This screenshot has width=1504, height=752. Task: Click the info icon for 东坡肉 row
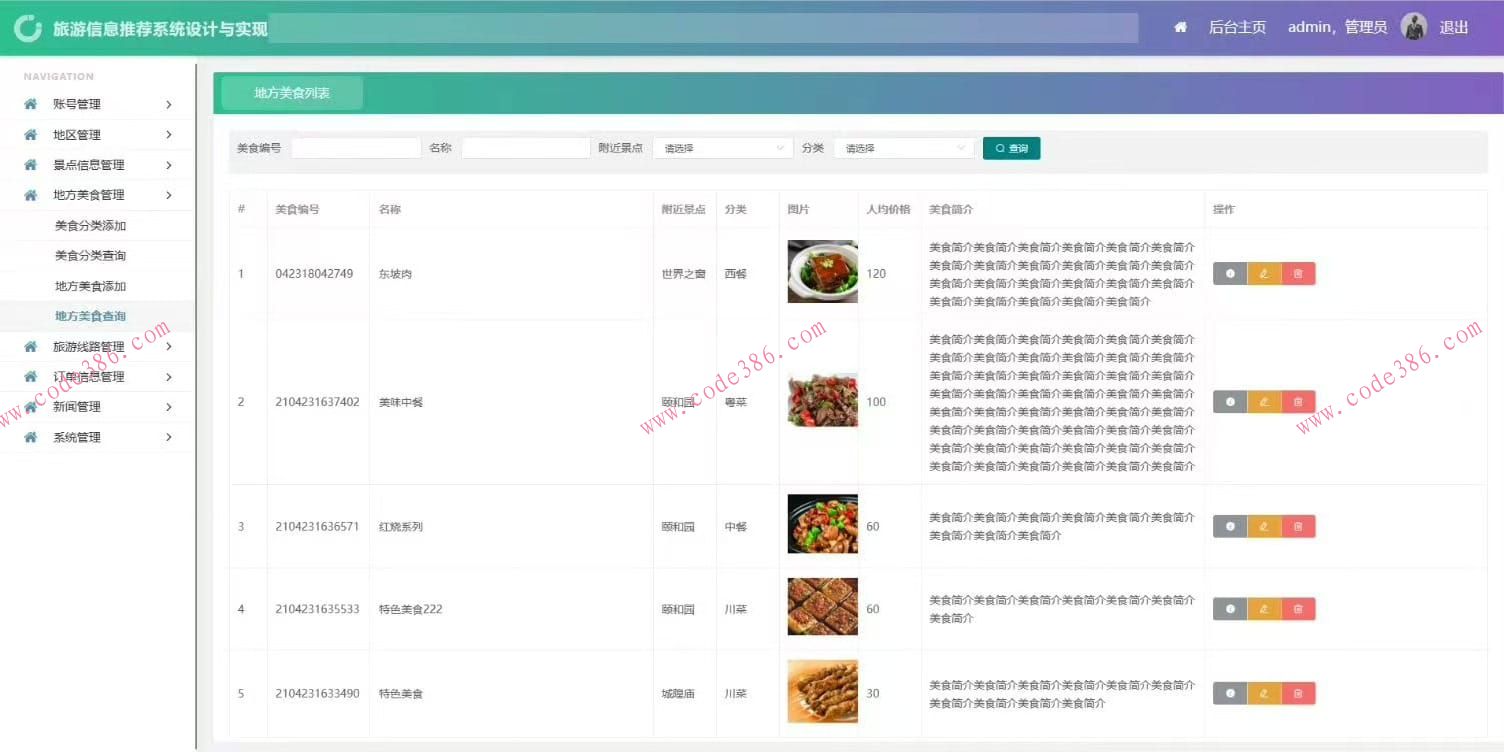click(1229, 272)
